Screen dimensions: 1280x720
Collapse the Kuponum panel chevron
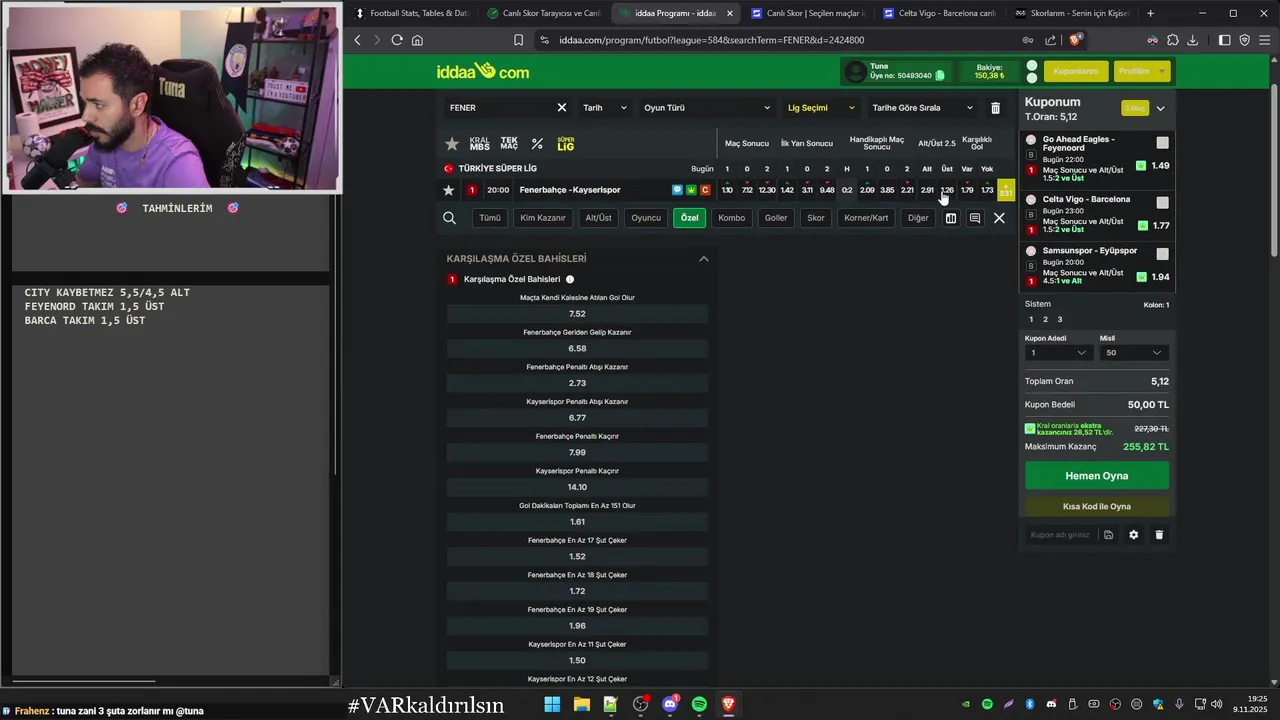point(1160,108)
